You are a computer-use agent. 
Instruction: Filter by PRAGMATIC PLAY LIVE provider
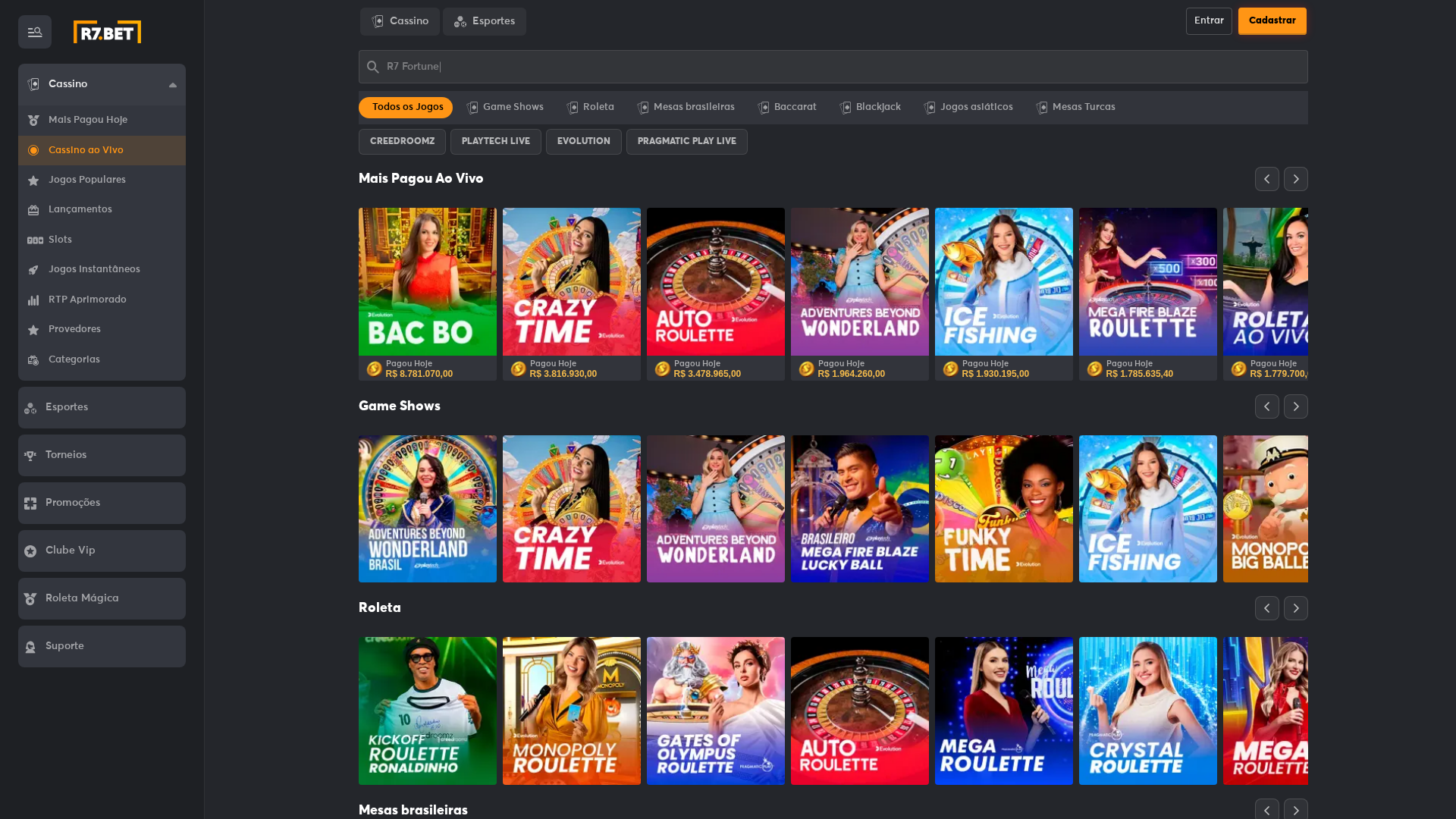click(x=687, y=142)
